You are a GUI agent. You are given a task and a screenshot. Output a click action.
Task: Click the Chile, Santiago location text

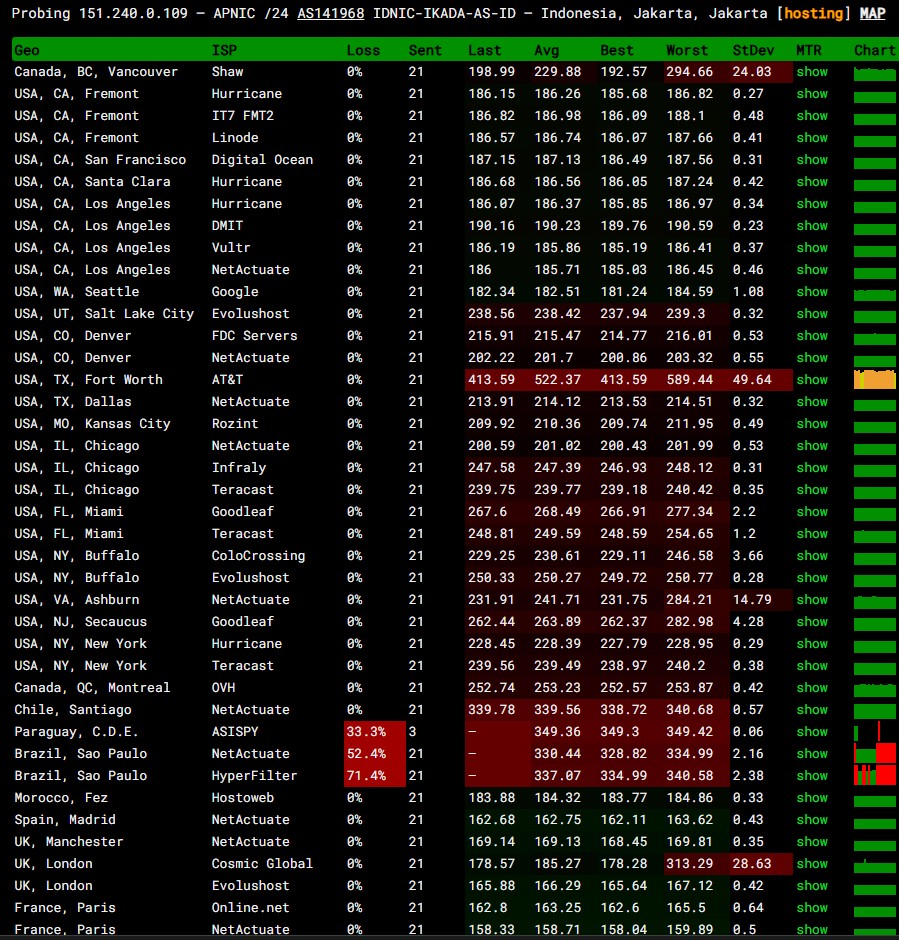73,710
